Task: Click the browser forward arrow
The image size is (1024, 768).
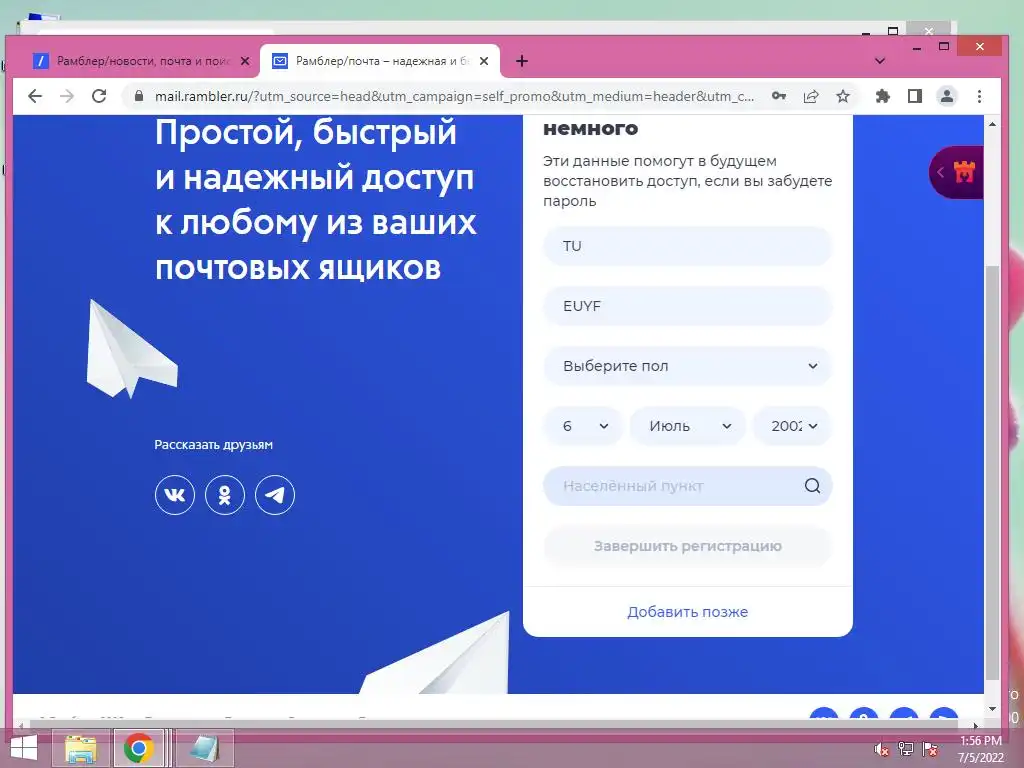Action: click(67, 97)
